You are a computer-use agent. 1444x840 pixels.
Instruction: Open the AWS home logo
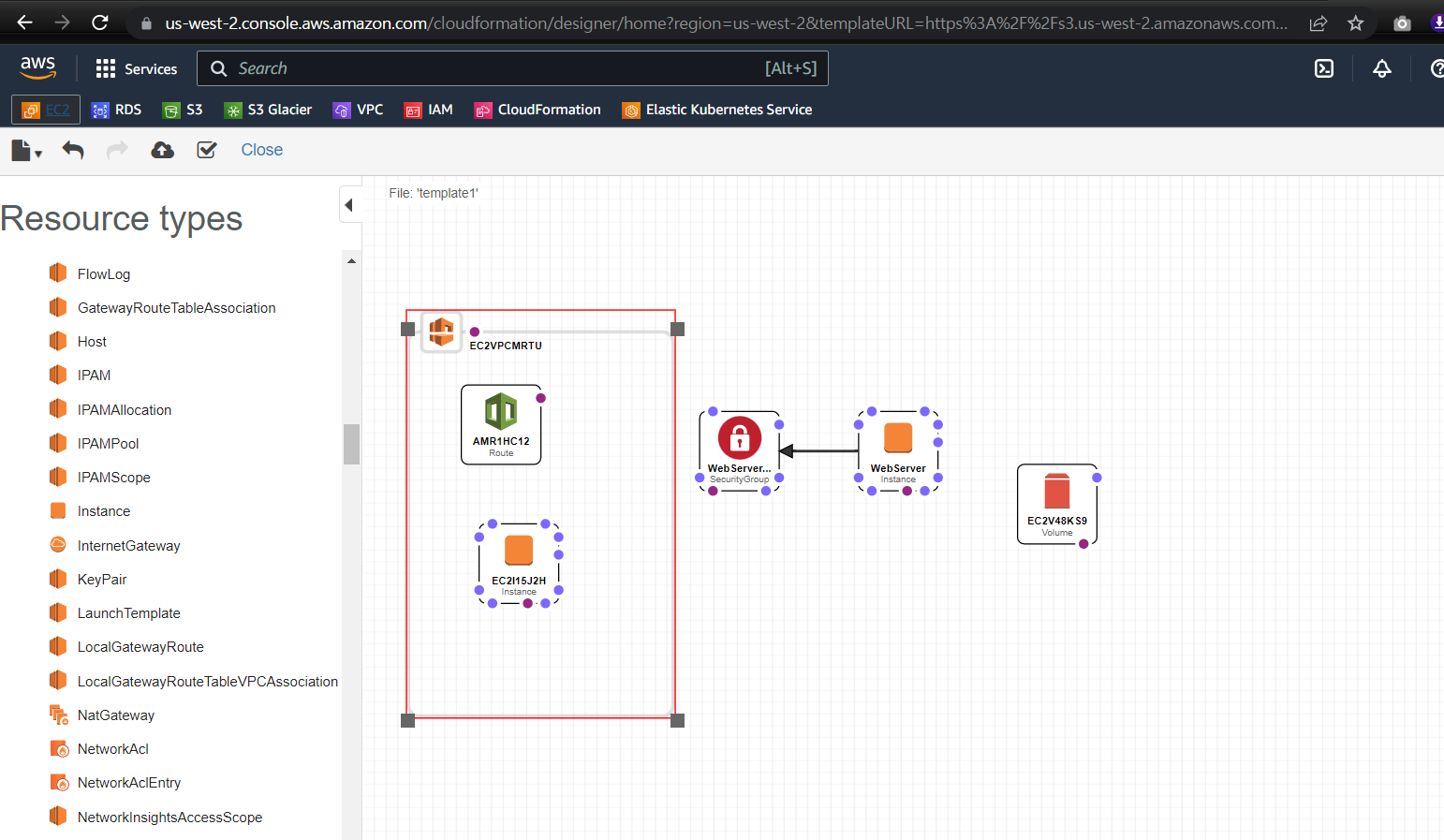(37, 67)
